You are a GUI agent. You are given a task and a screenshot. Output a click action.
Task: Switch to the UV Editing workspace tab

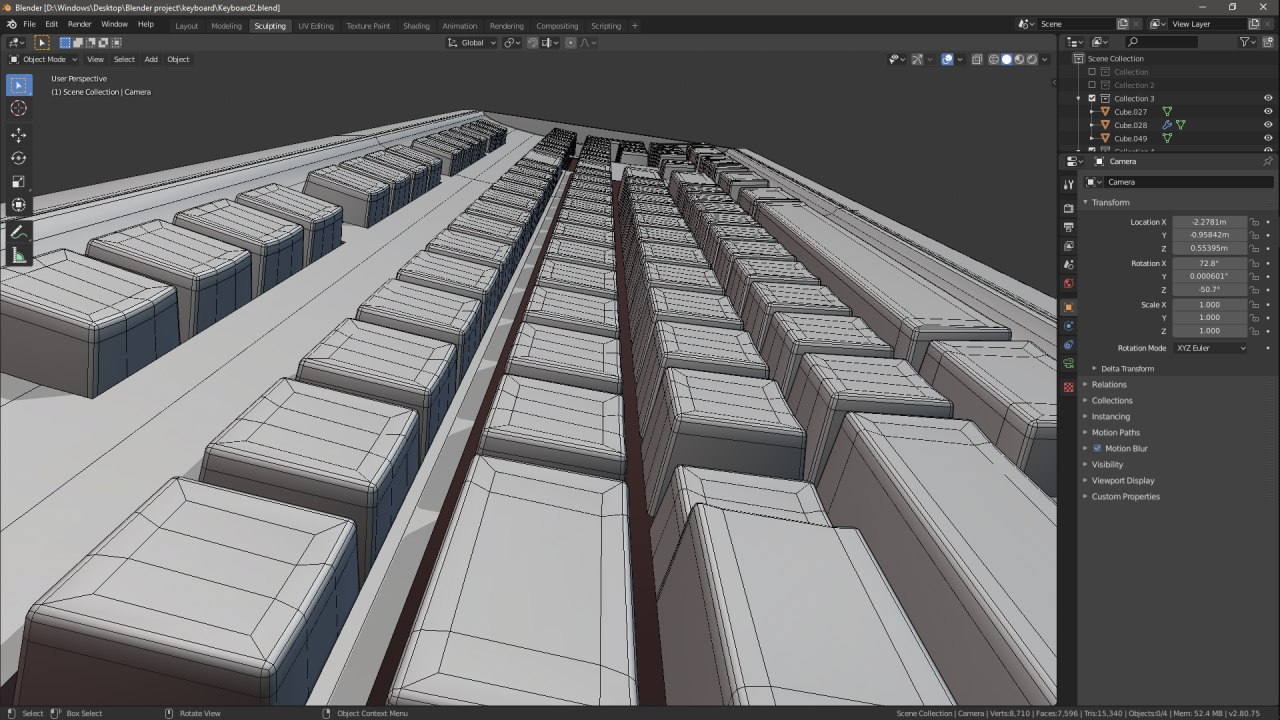pyautogui.click(x=316, y=25)
